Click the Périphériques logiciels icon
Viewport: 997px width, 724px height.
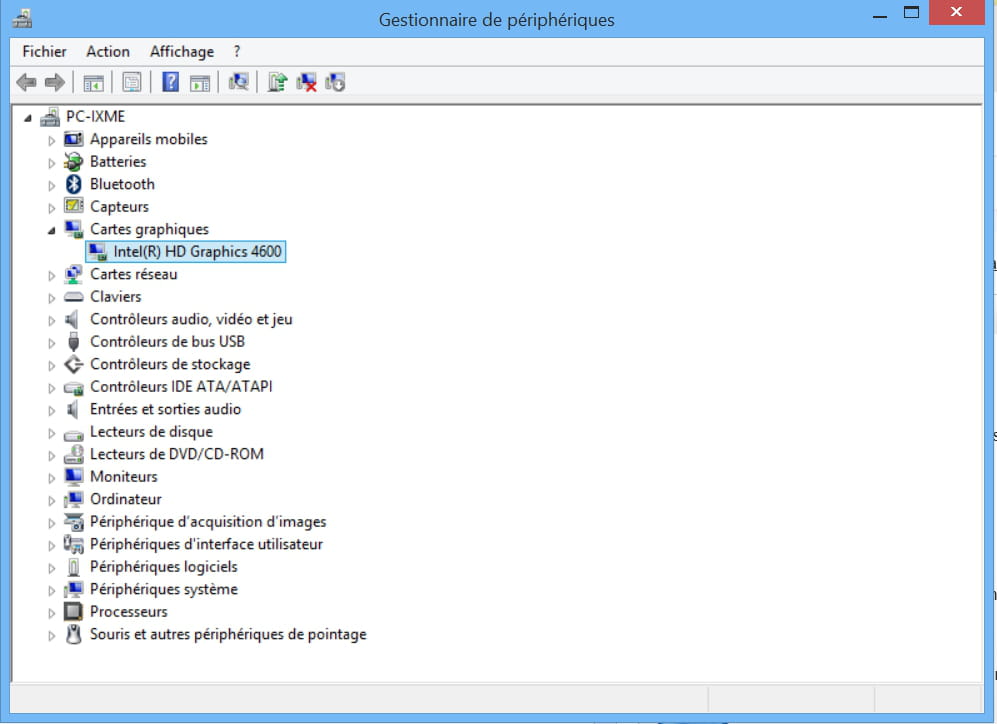(x=74, y=567)
